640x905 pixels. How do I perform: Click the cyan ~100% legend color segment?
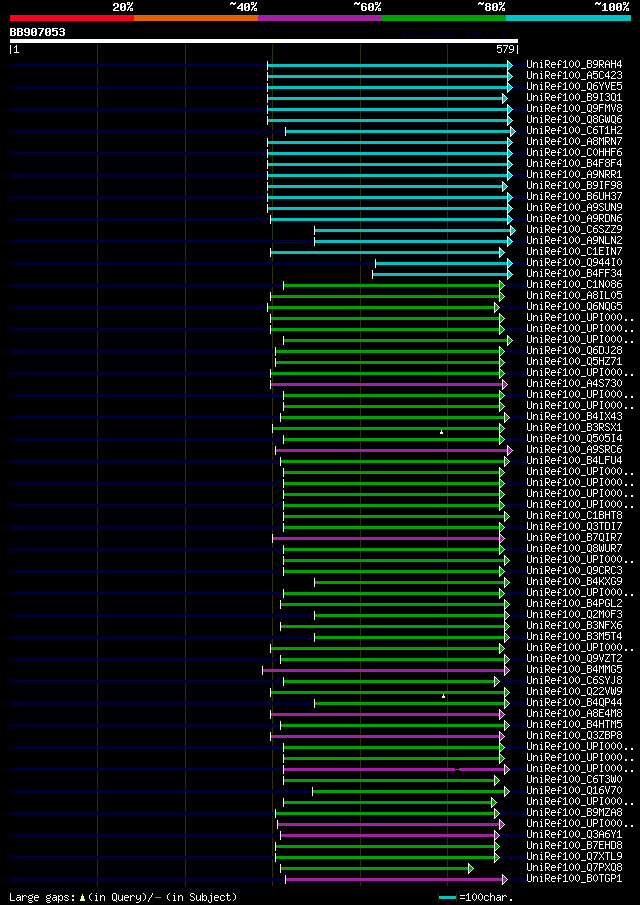point(568,18)
